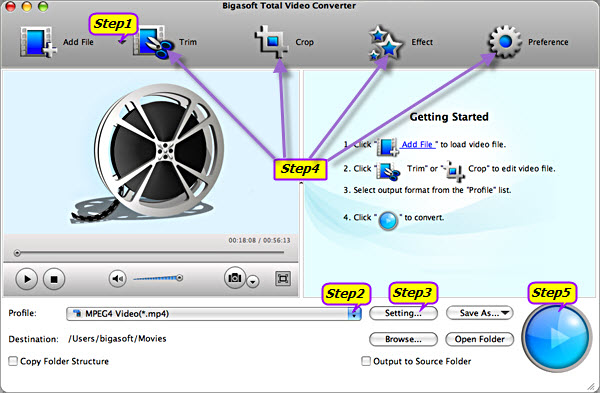Adjust the volume slider
This screenshot has width=600, height=393.
[x=158, y=278]
